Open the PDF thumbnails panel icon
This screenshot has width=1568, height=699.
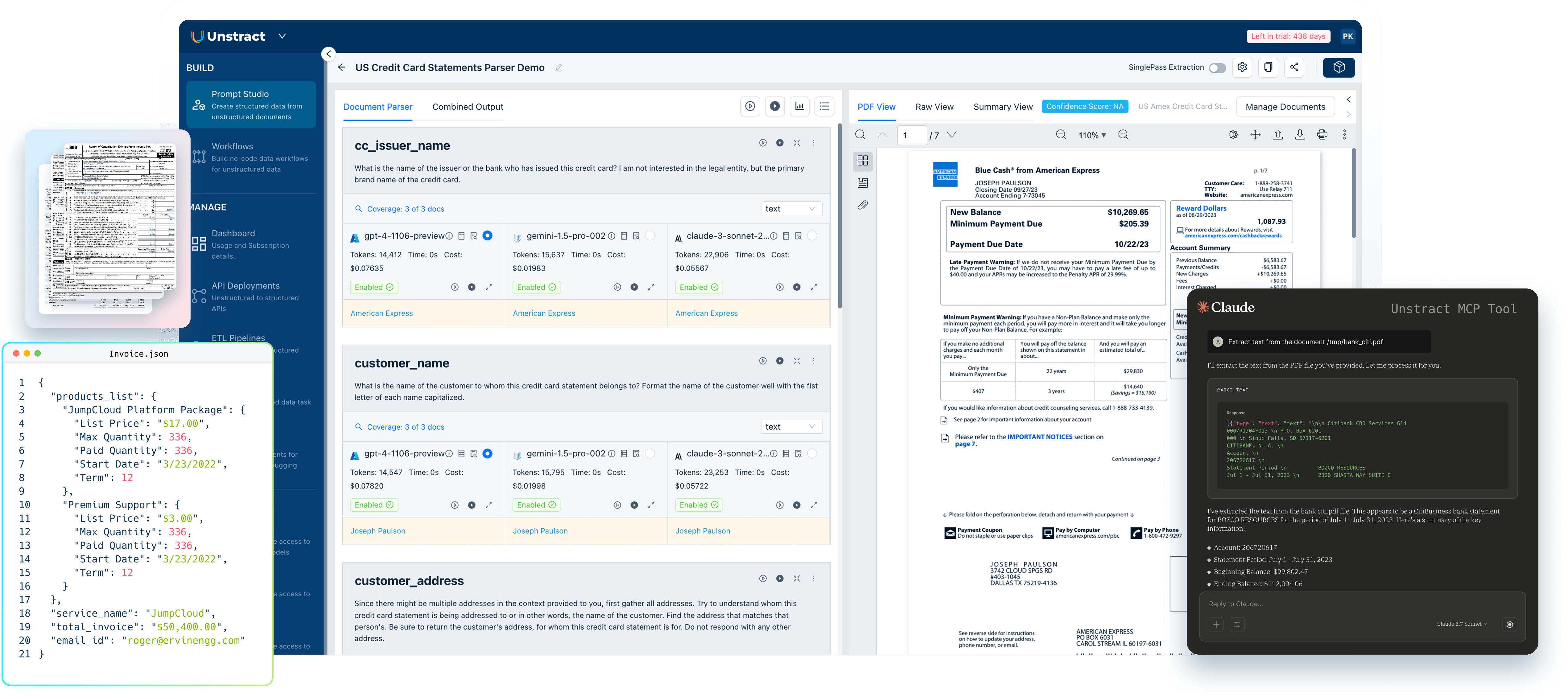tap(863, 161)
